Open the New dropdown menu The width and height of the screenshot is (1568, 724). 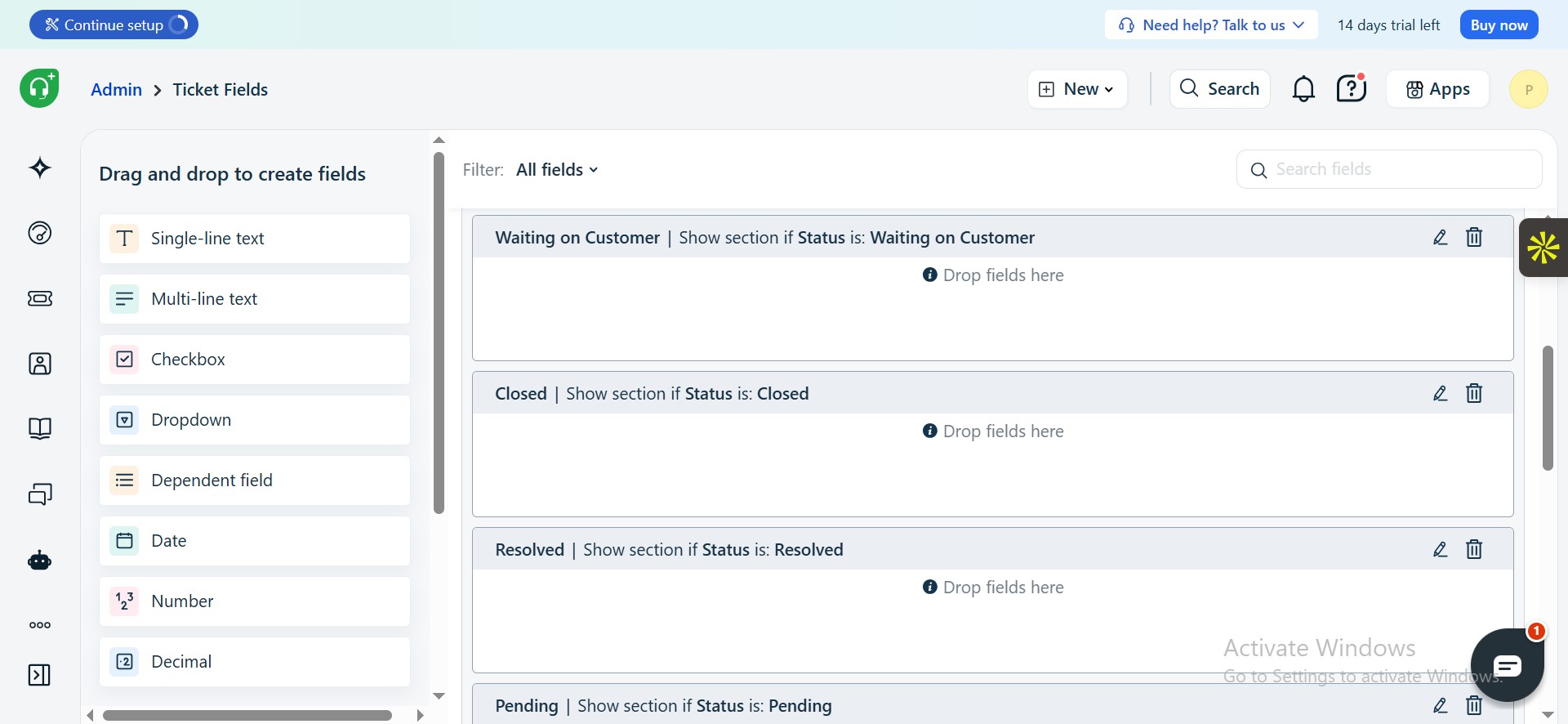1077,89
